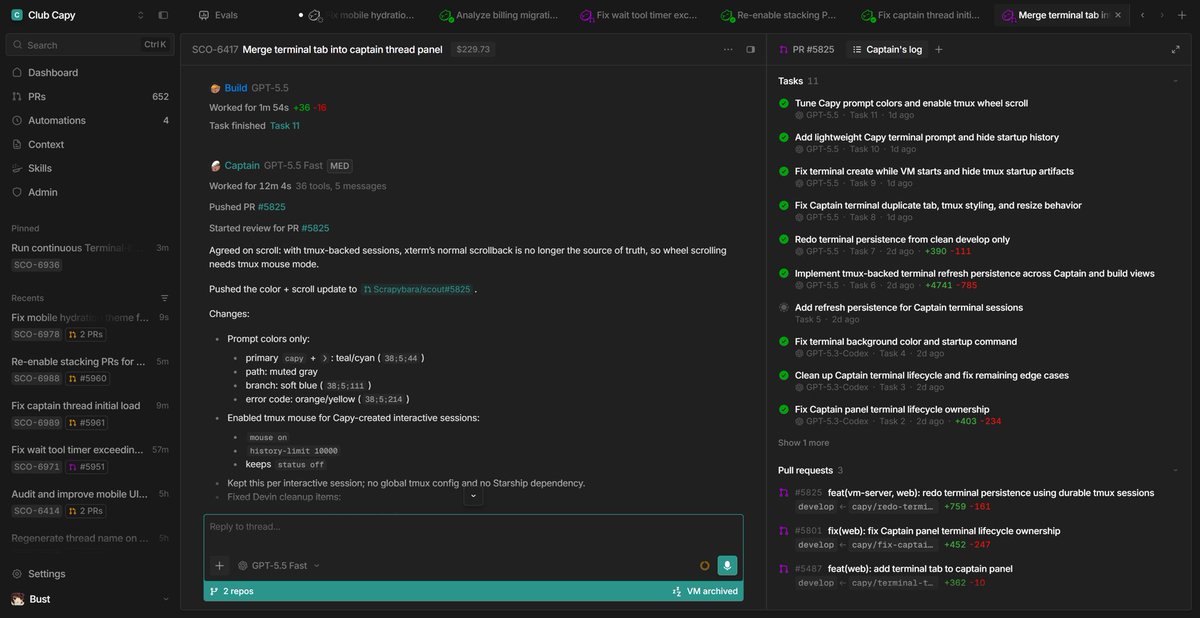Screen dimensions: 1200x618
Task: Click the Captain agent icon
Action: [x=215, y=166]
